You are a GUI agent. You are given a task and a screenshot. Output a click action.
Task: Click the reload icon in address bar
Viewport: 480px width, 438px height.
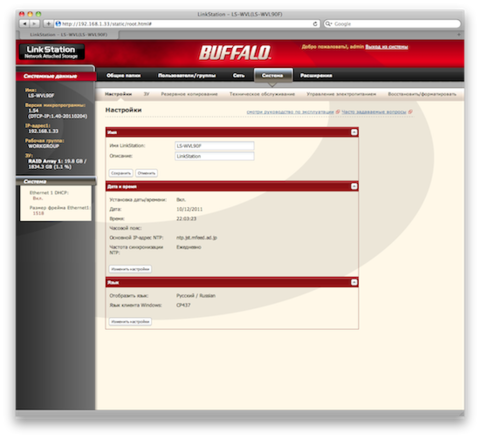[x=315, y=24]
